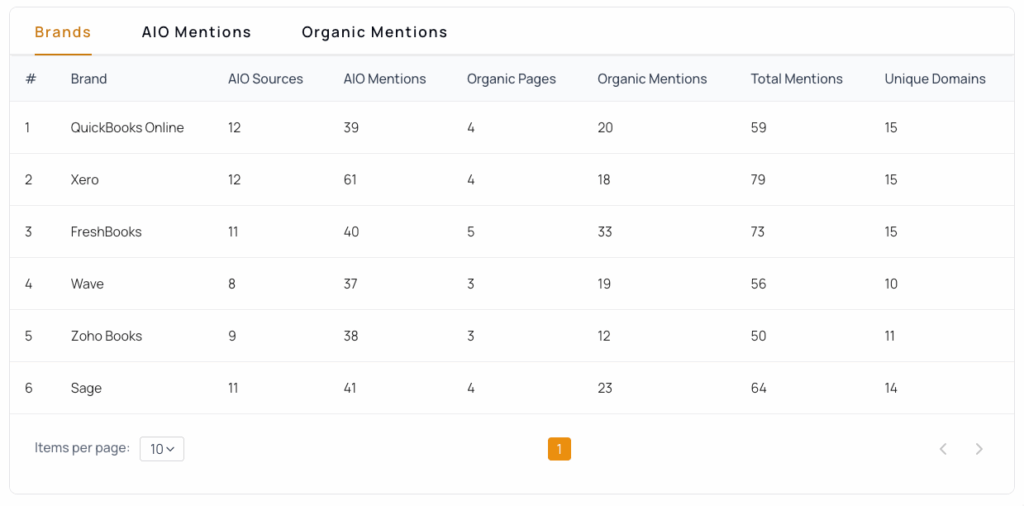Click FreshBooks' Total Mentions value 73
Viewport: 1024px width, 506px height.
758,232
